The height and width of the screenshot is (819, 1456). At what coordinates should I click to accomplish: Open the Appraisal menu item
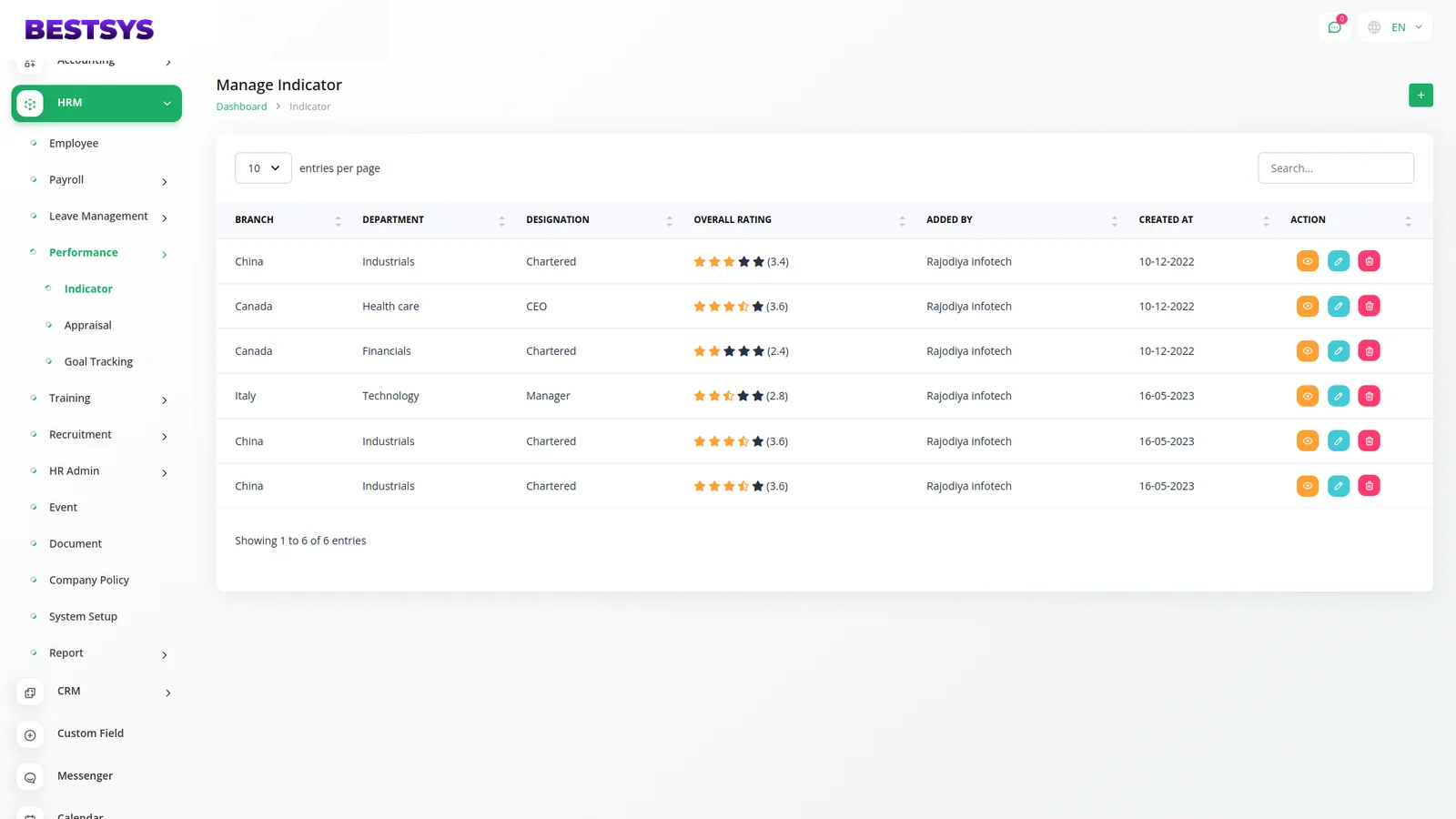point(88,326)
